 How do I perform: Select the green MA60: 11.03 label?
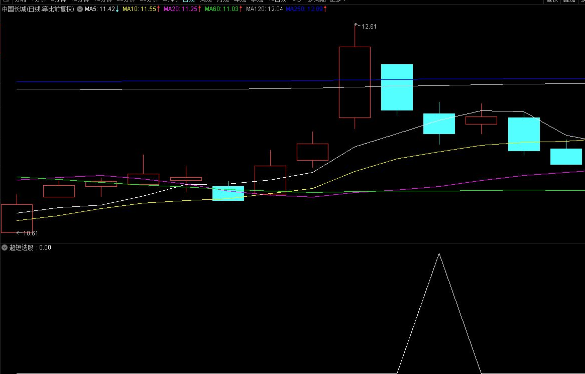tap(223, 9)
